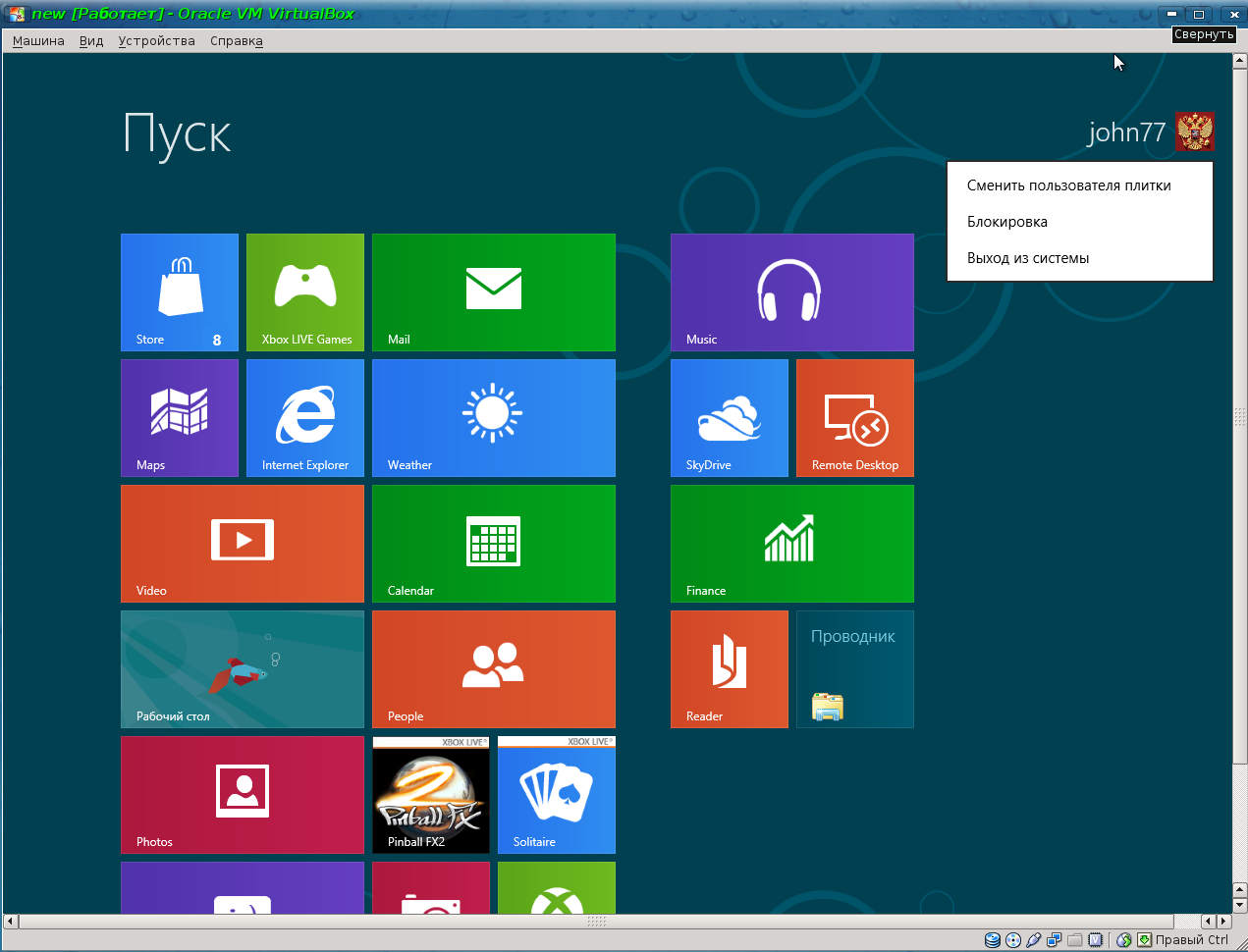
Task: Open the Photos tile
Action: [x=243, y=795]
